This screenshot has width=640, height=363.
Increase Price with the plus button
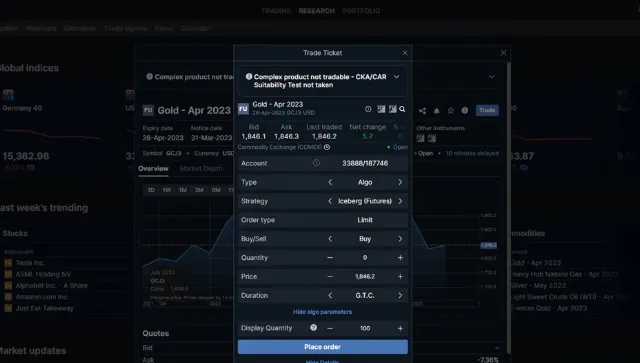tap(400, 276)
